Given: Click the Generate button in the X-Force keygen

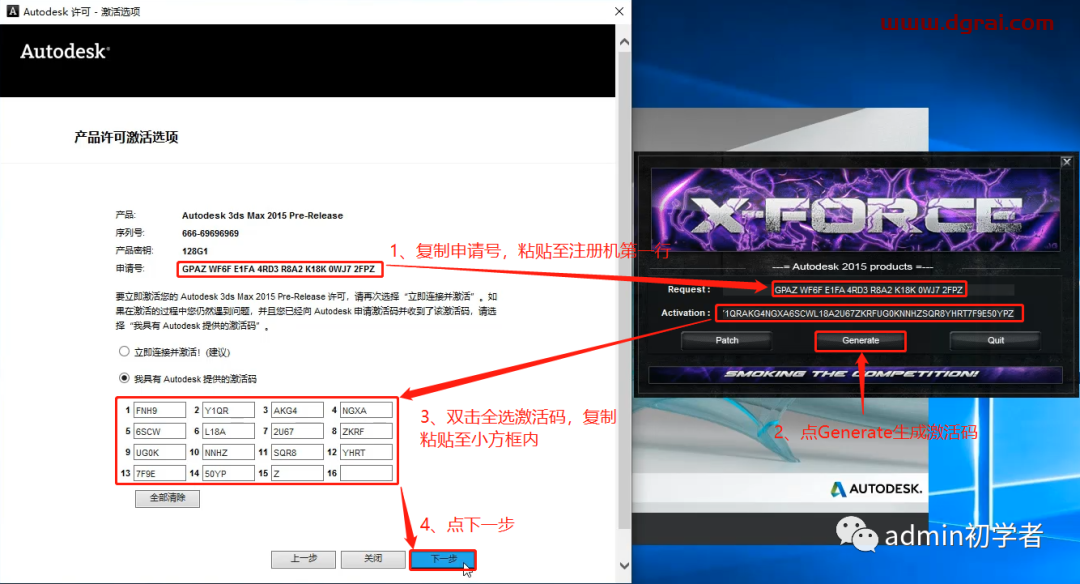Looking at the screenshot, I should tap(860, 341).
